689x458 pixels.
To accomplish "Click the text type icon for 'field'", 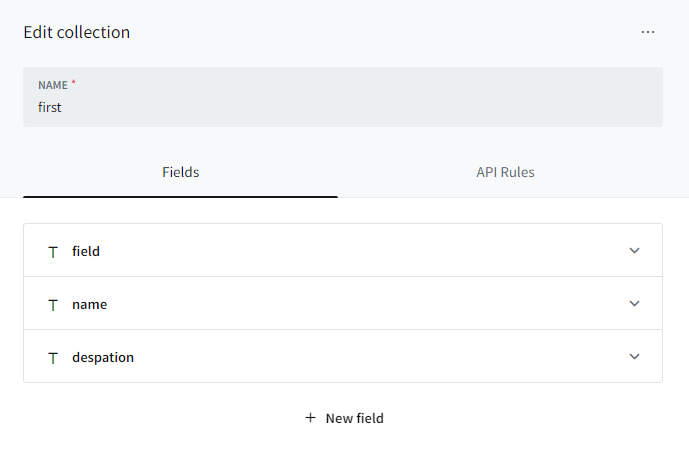I will coord(53,251).
